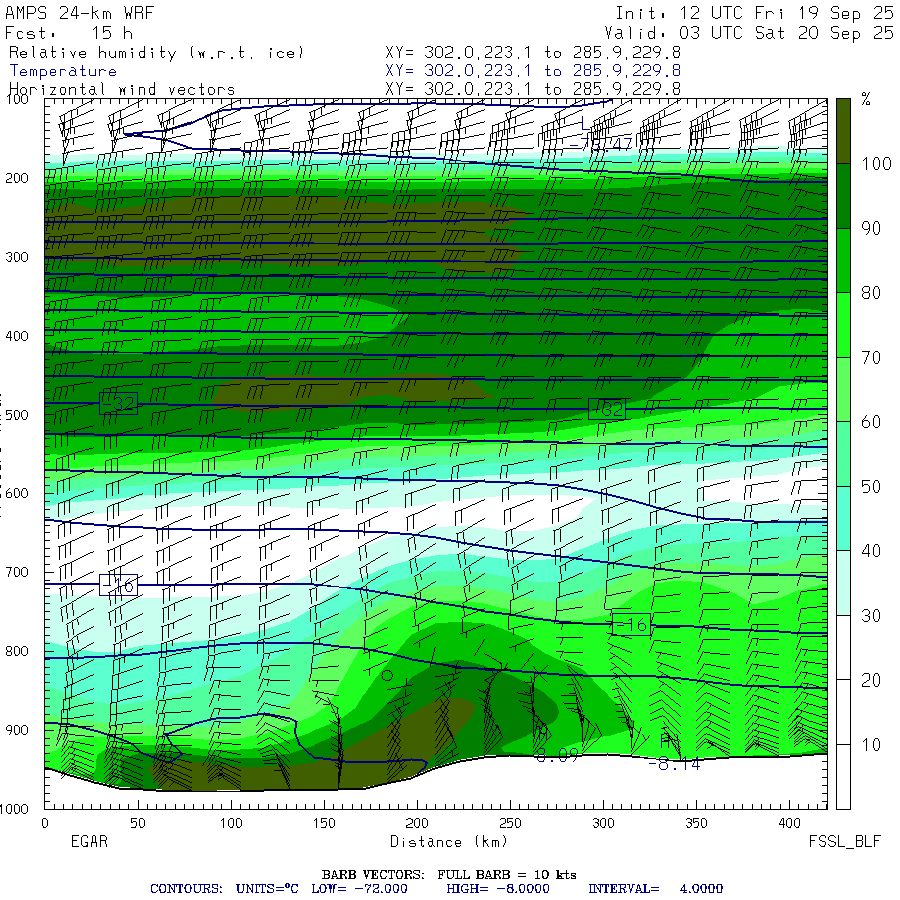
Task: Select the colorbar 90 tick label
Action: [871, 228]
